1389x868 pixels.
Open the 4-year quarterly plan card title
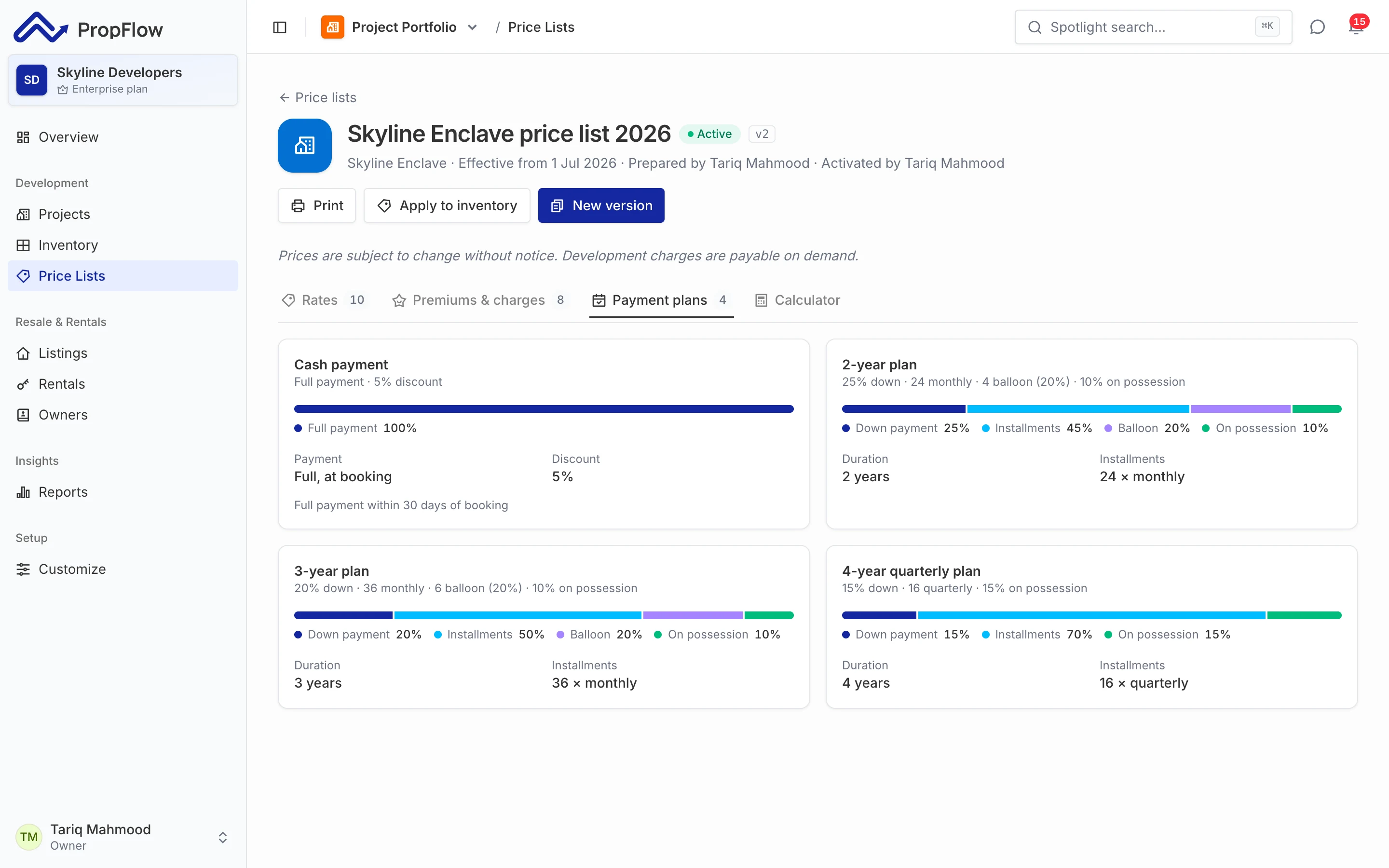click(911, 570)
